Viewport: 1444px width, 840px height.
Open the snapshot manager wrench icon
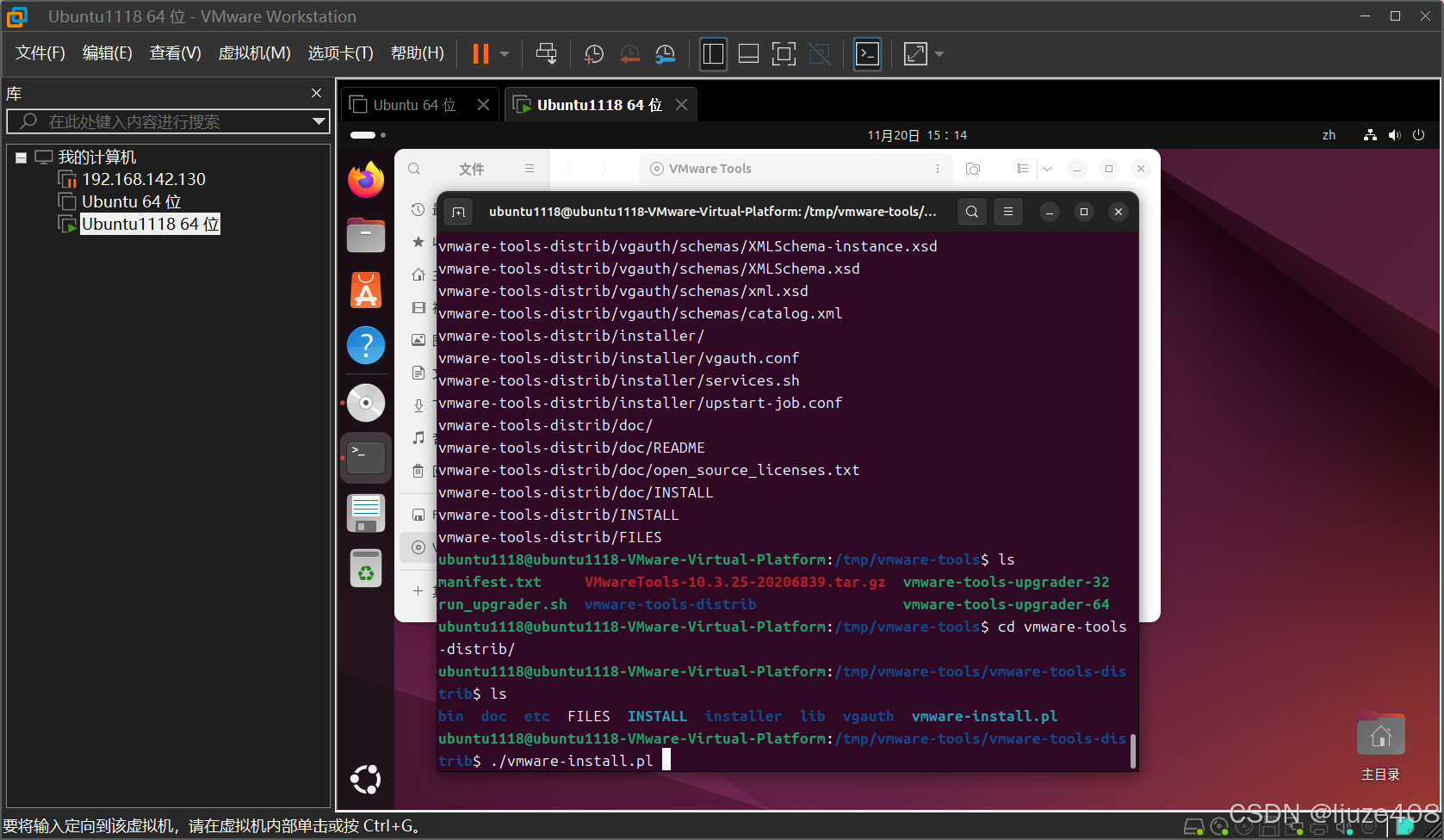(666, 54)
